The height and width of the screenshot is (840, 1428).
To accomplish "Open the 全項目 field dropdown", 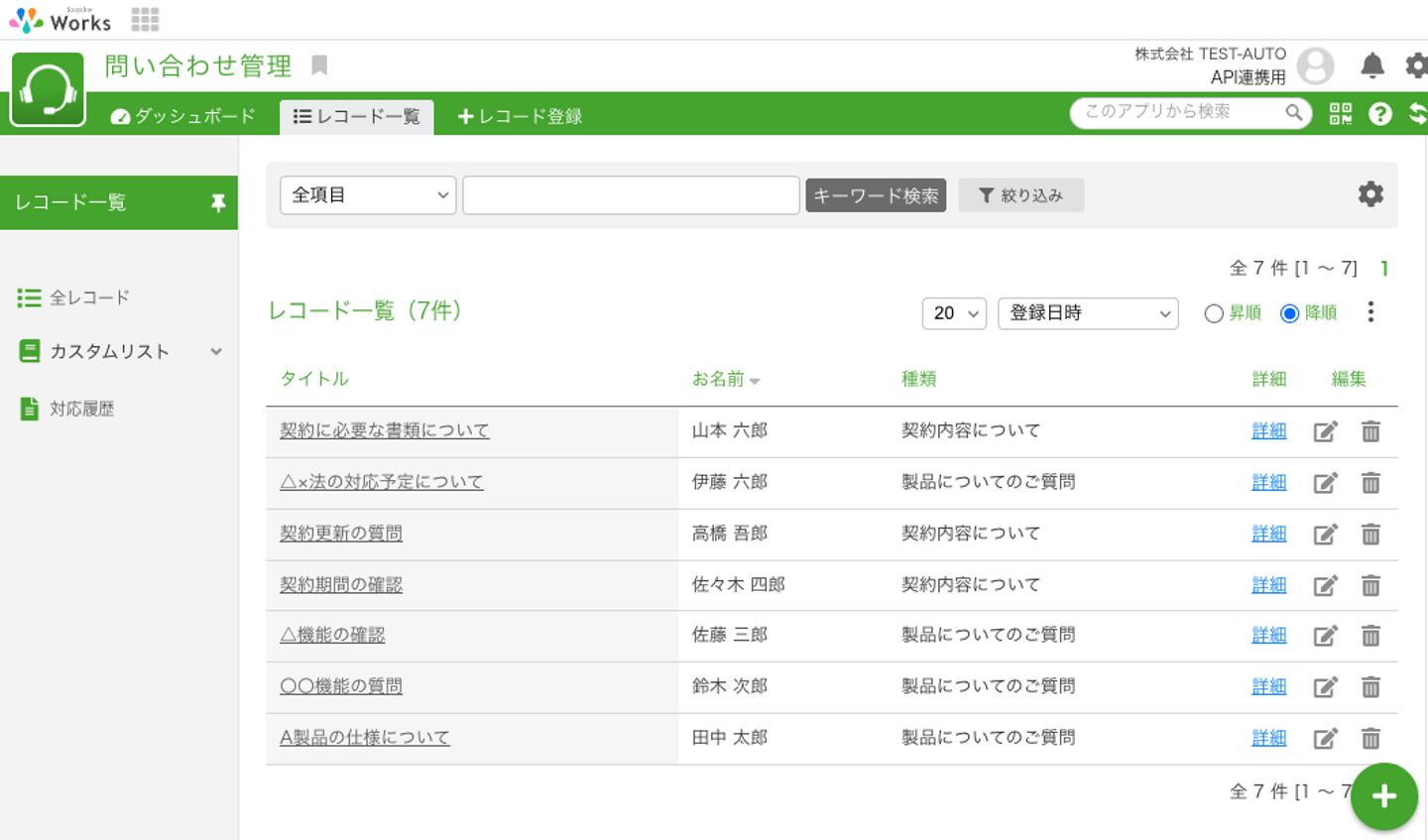I will [368, 195].
